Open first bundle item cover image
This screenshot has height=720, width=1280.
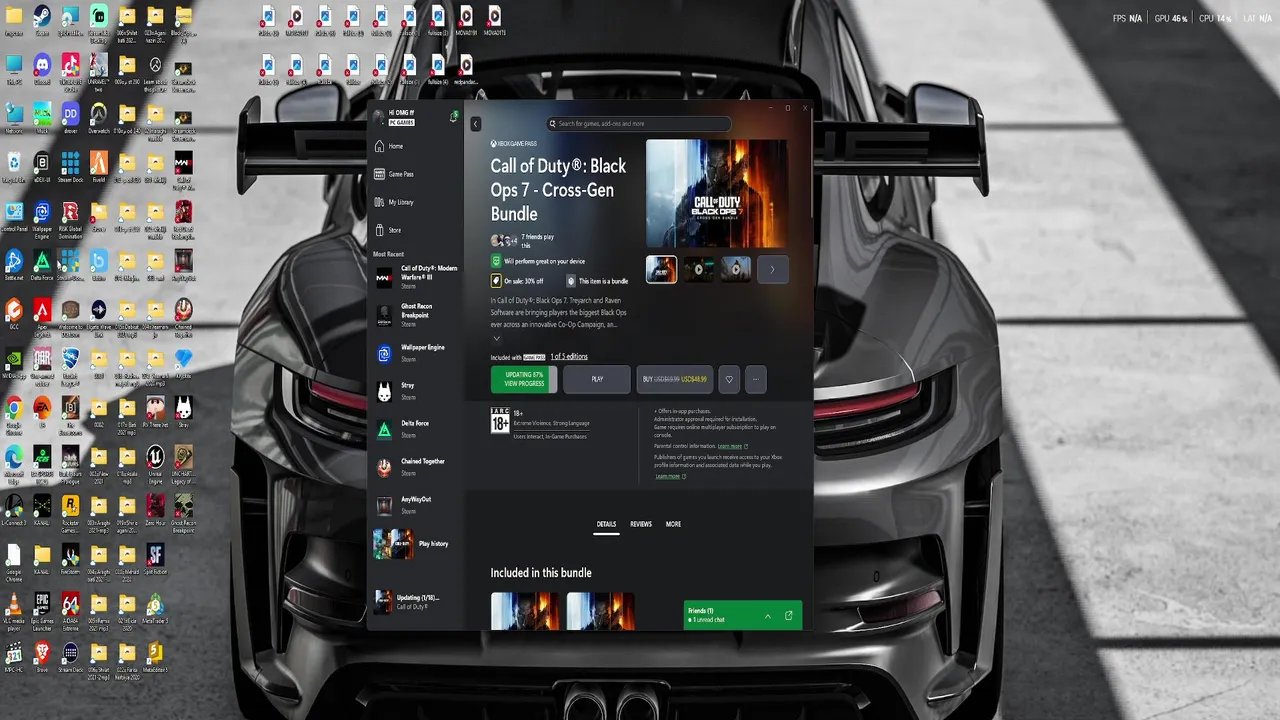coord(525,611)
